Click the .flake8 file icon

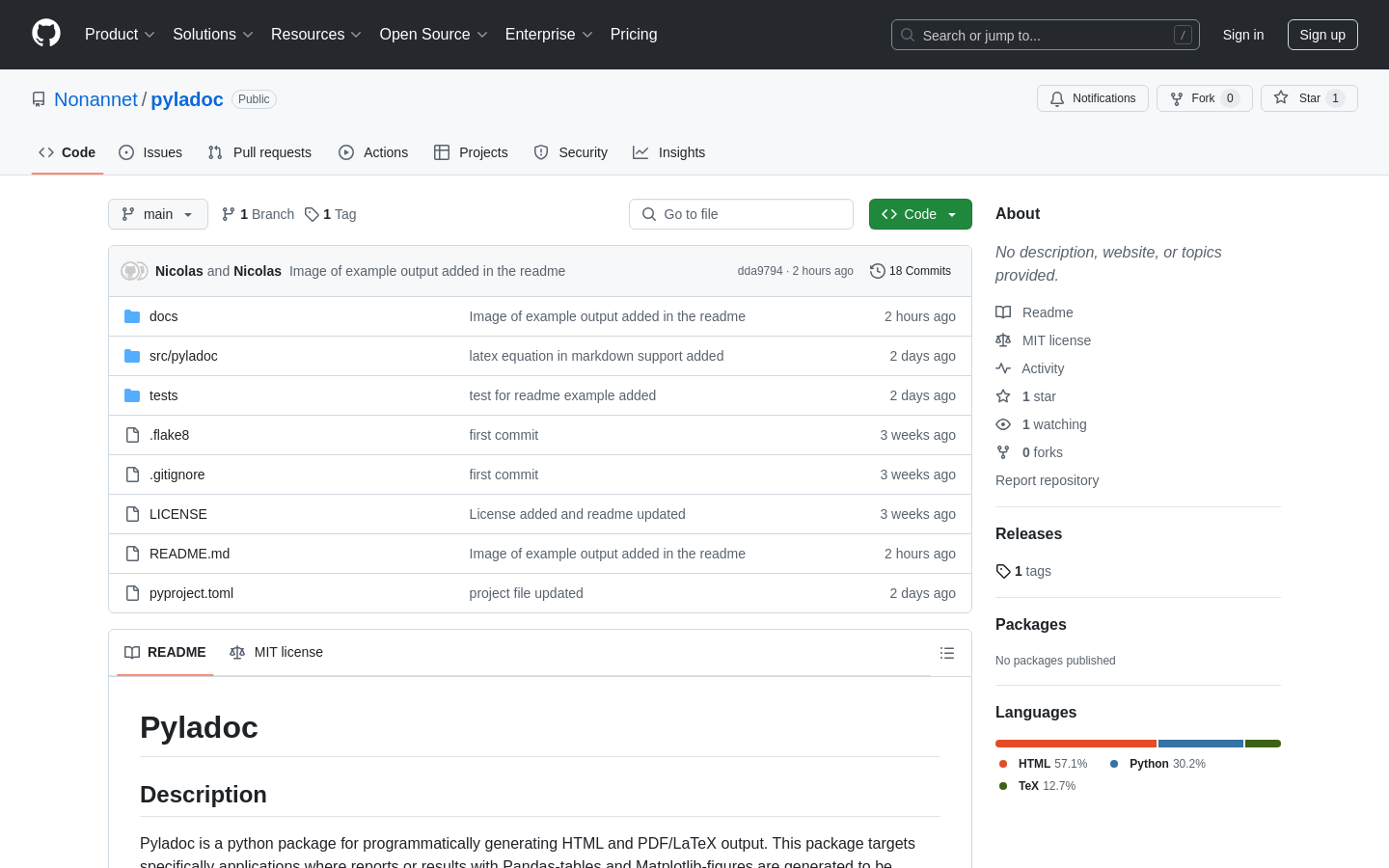click(132, 435)
